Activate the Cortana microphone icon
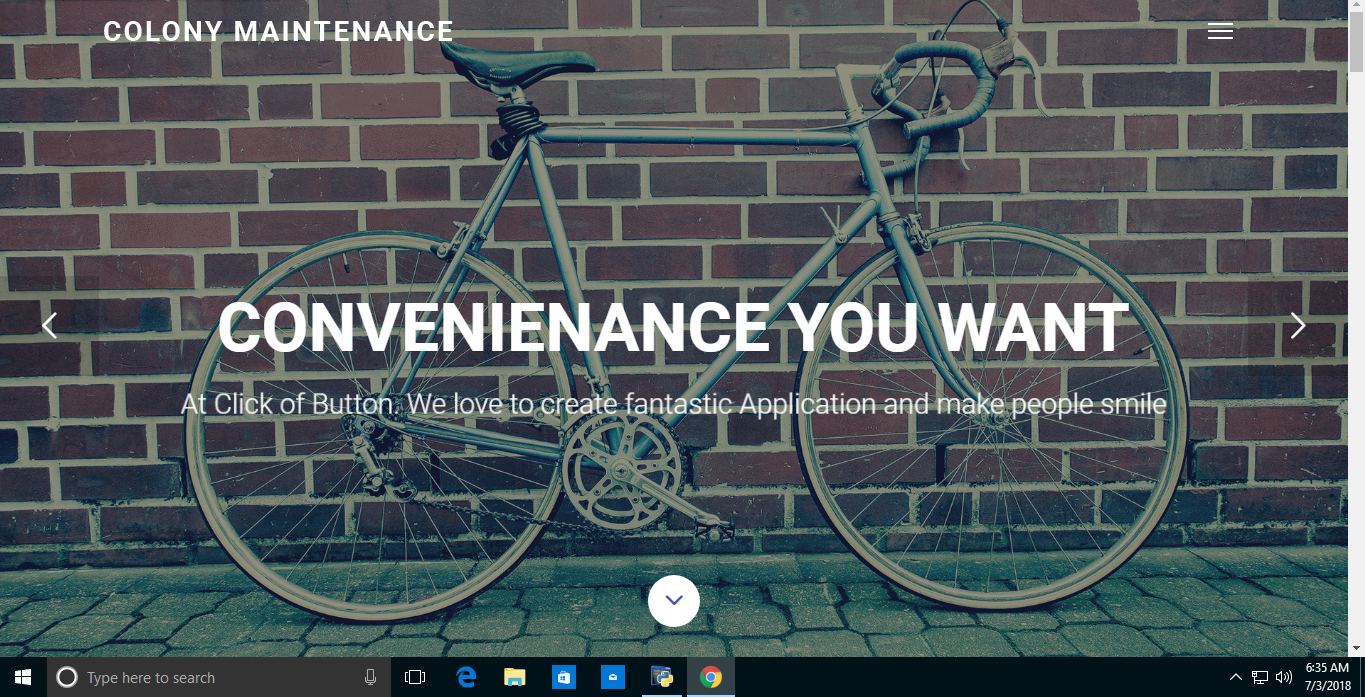The height and width of the screenshot is (697, 1365). 370,677
